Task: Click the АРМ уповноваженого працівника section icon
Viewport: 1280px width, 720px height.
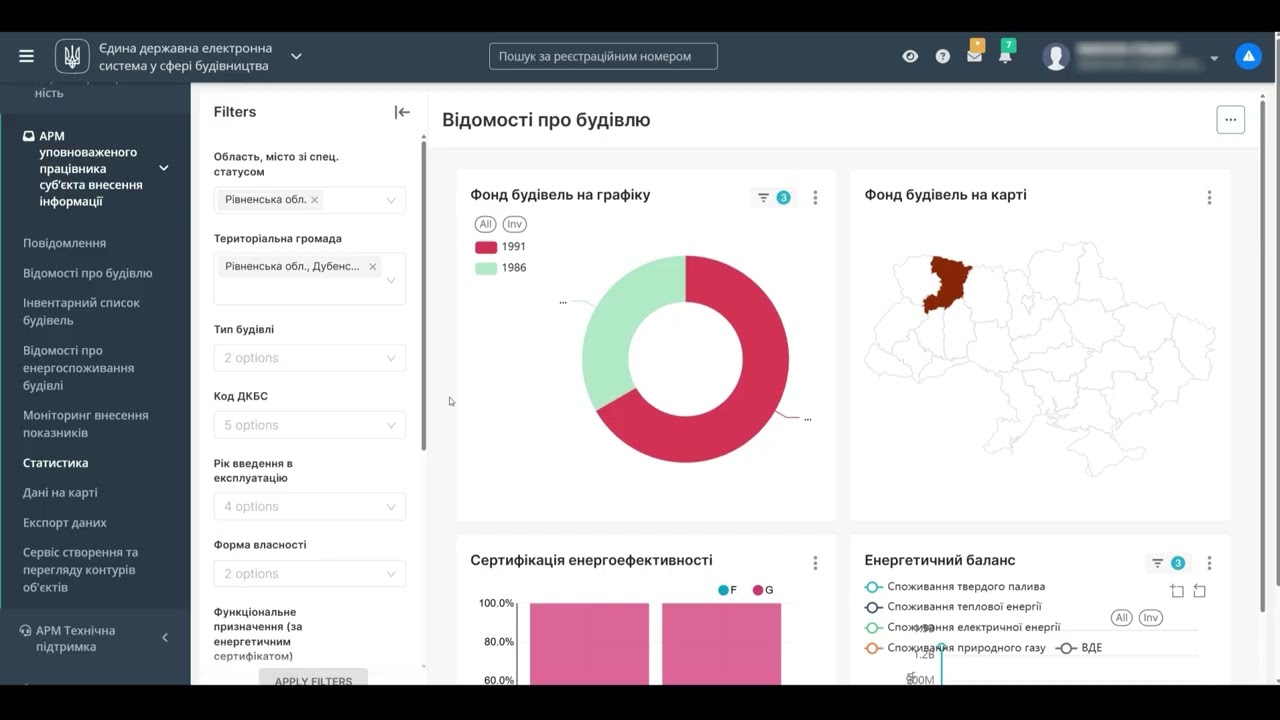Action: point(29,136)
